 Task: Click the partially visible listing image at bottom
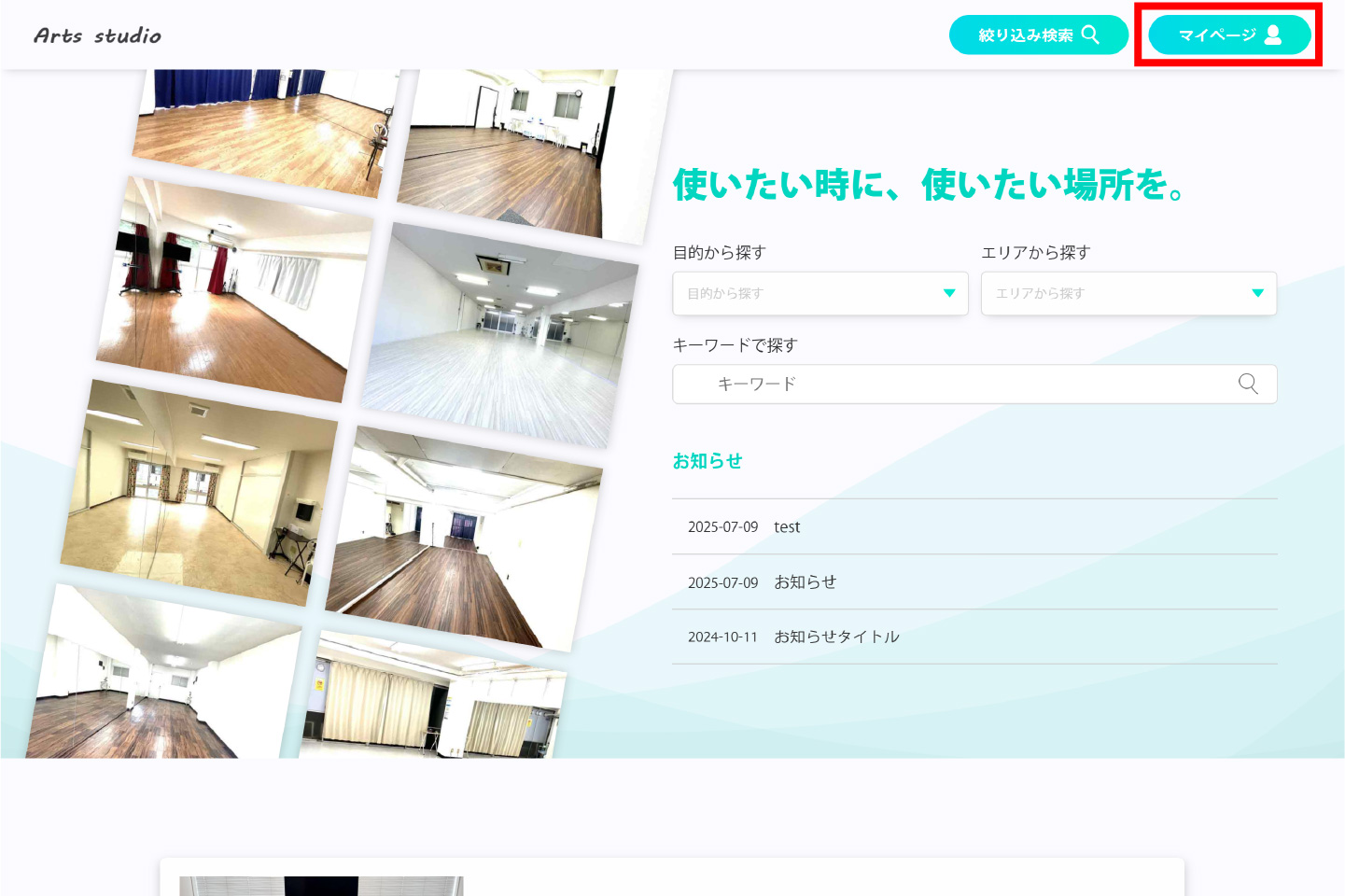coord(321,886)
